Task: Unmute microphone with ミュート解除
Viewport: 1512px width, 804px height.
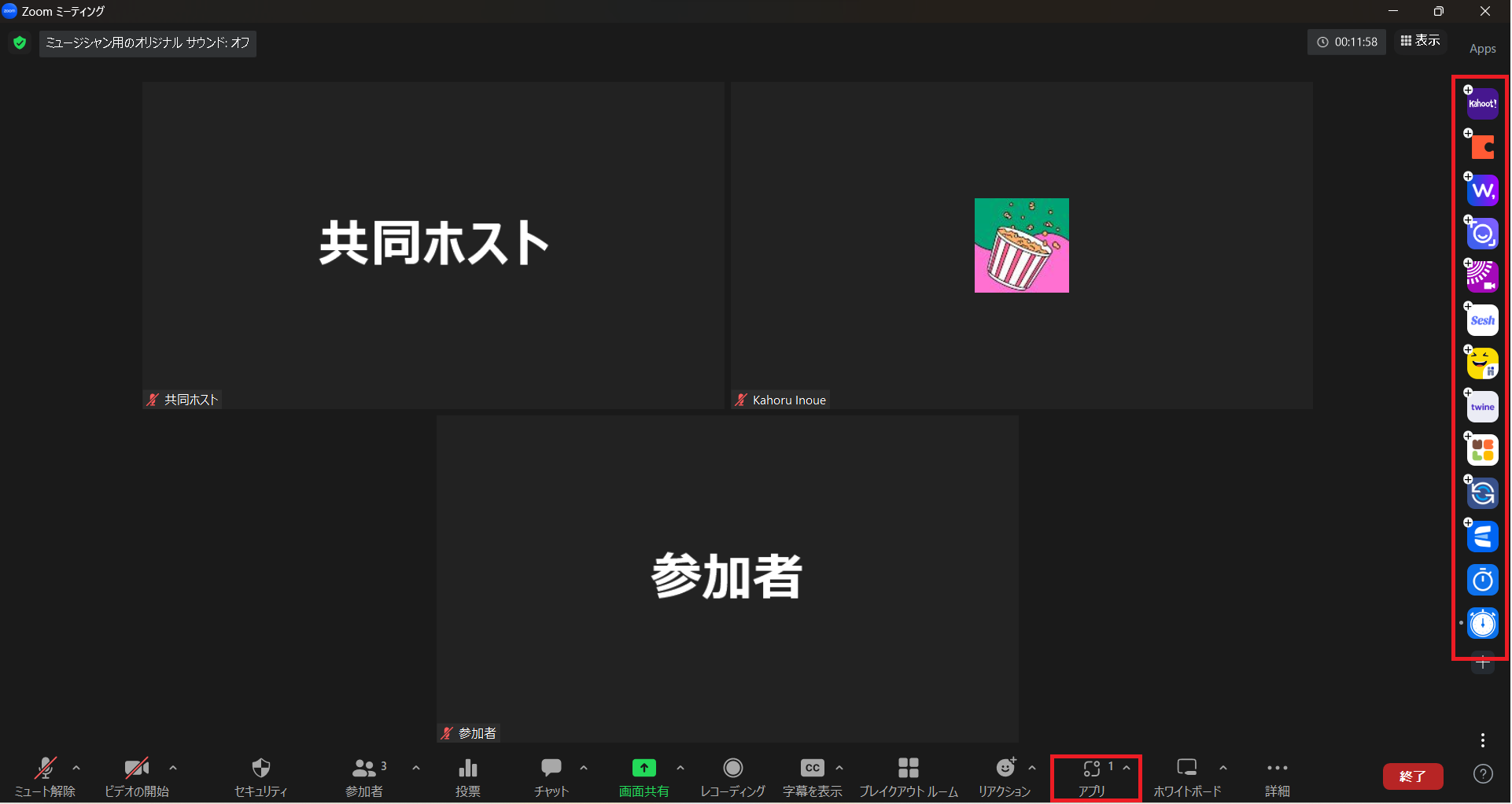Action: pos(45,776)
